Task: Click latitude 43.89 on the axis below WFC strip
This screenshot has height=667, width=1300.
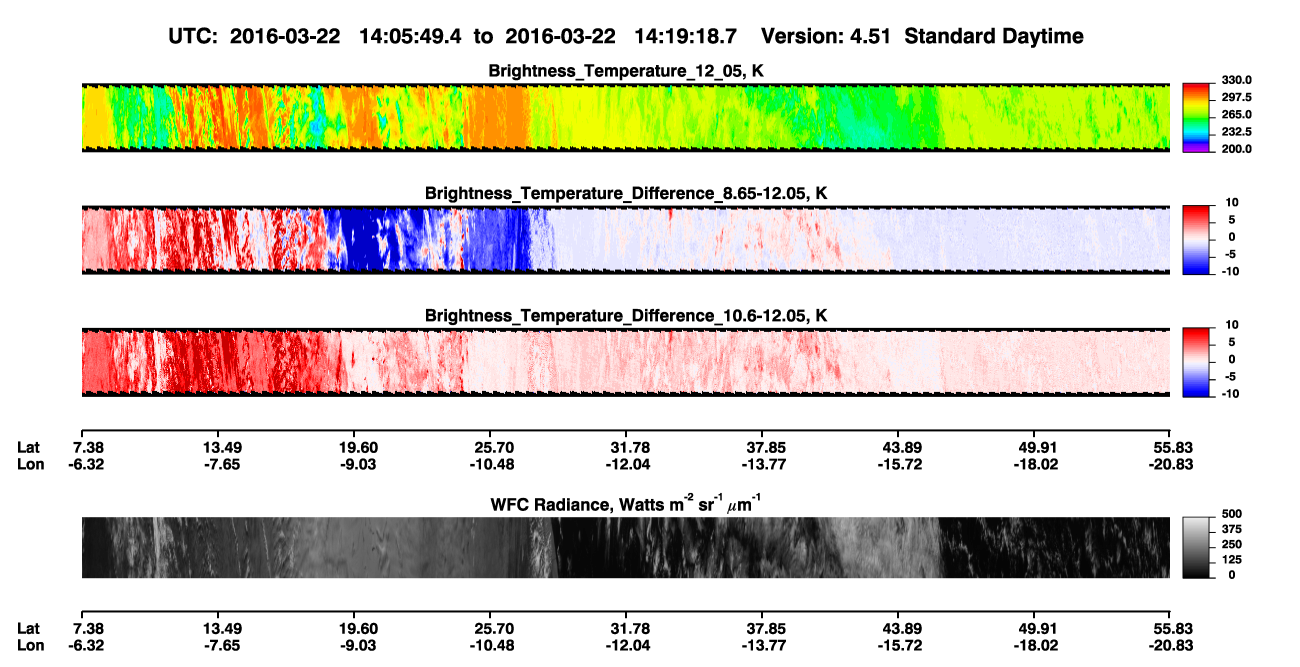Action: tap(897, 629)
